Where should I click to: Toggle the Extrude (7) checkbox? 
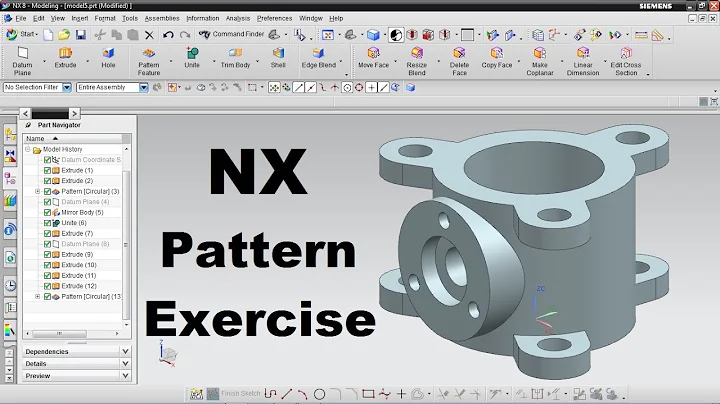pyautogui.click(x=47, y=234)
